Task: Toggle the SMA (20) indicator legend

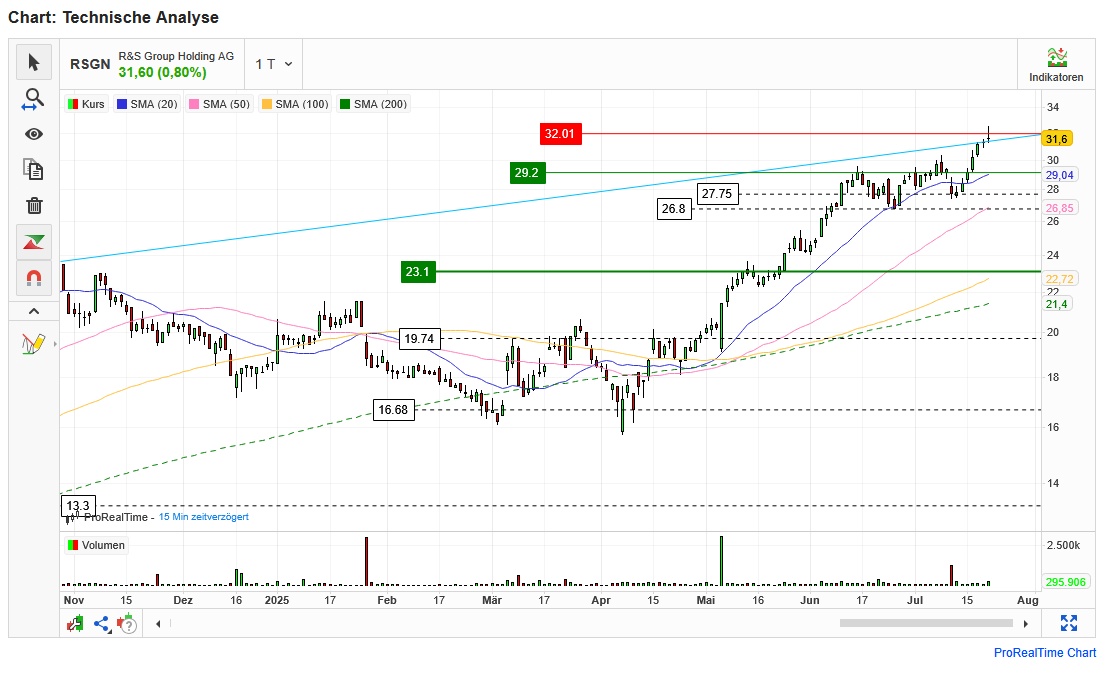Action: pyautogui.click(x=147, y=104)
